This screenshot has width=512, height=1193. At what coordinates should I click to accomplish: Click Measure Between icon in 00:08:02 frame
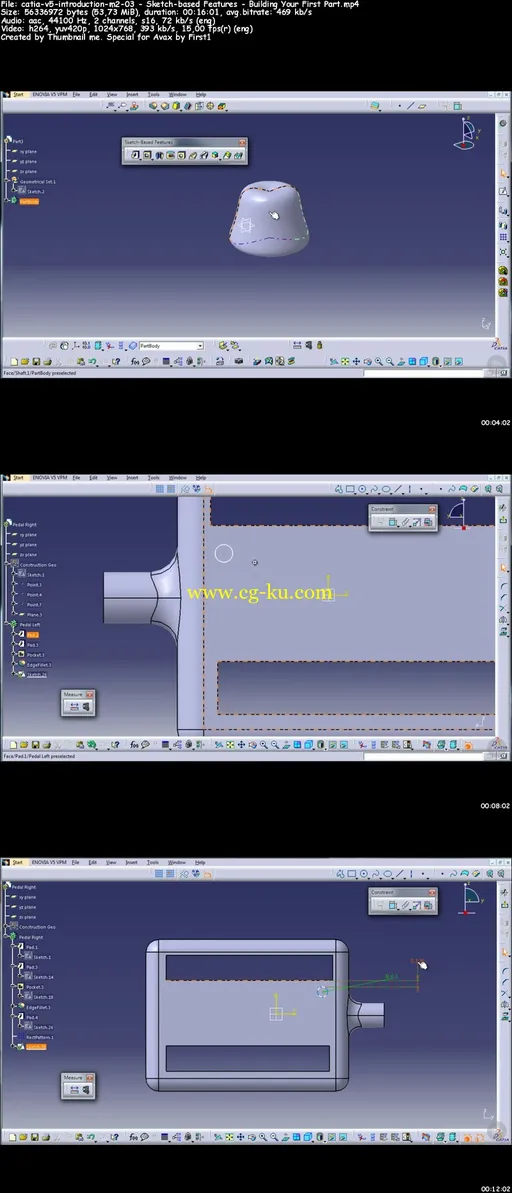[75, 707]
